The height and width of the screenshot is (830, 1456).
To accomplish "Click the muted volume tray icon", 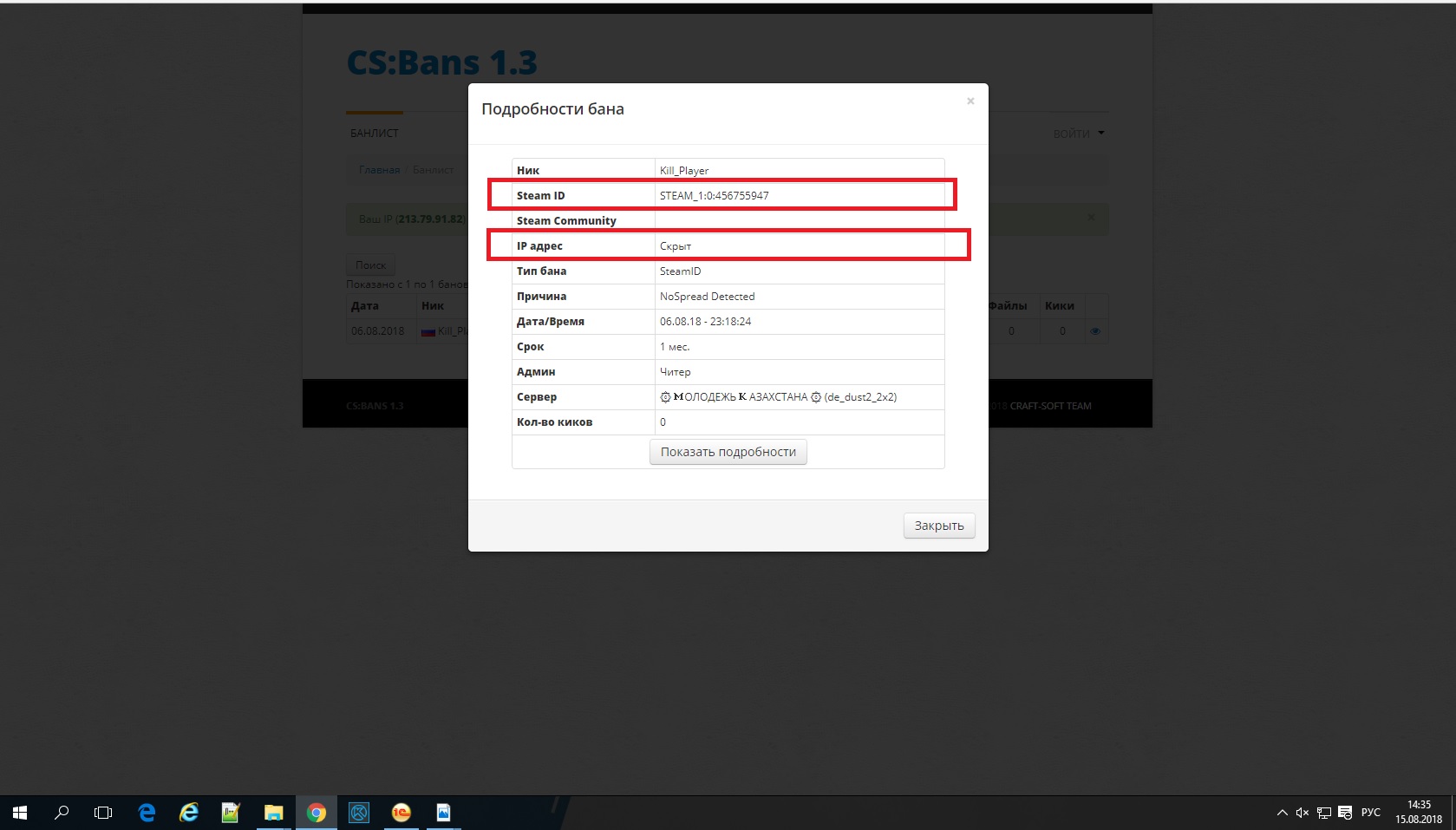I will coord(1303,813).
